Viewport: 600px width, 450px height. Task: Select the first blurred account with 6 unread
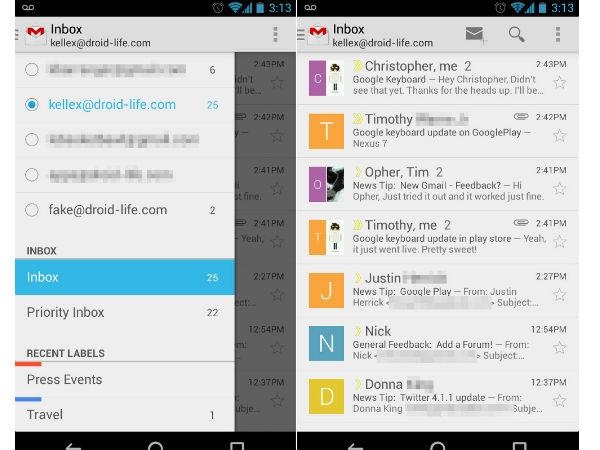(125, 70)
